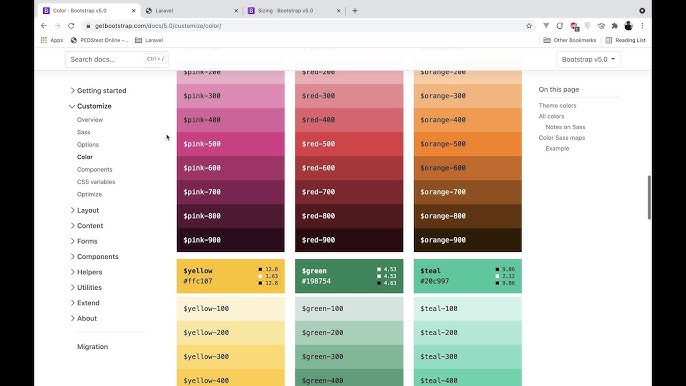Jump to Theme colors section
Screen dimensions: 686x386
[x=557, y=105]
